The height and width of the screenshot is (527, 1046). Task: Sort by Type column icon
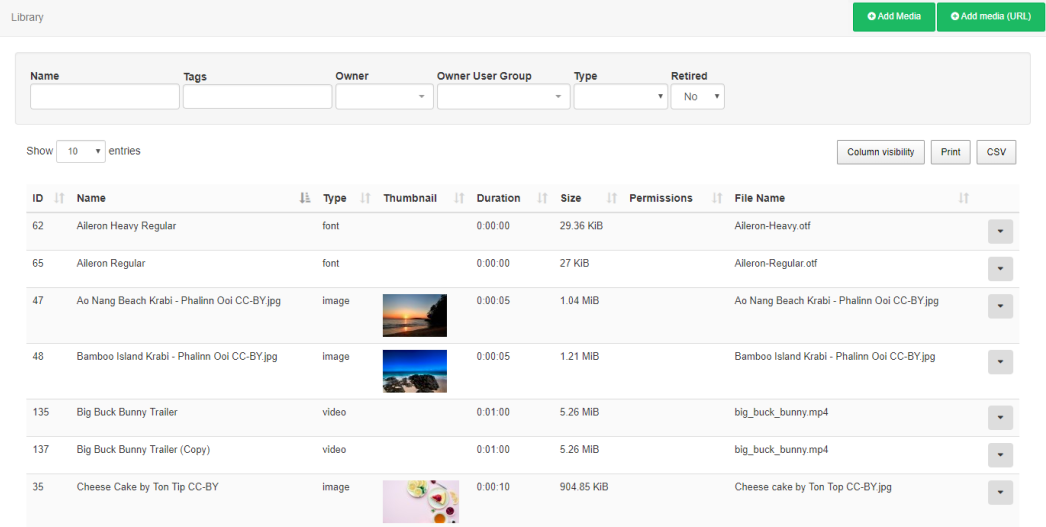click(x=365, y=199)
